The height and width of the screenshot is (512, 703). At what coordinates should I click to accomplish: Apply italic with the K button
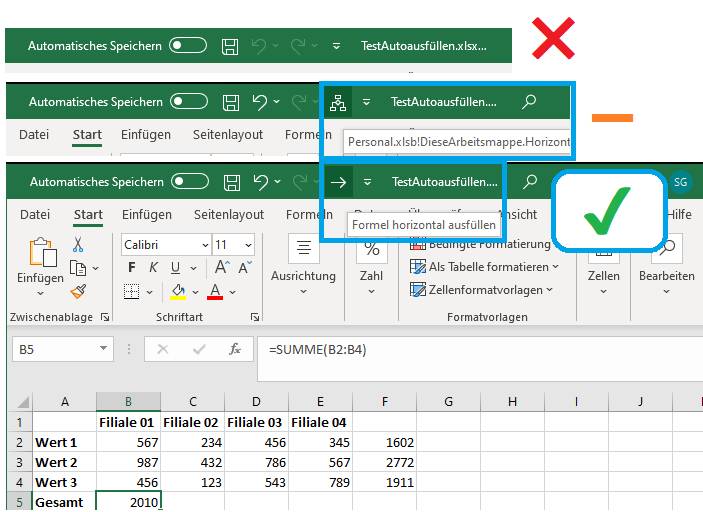[153, 268]
